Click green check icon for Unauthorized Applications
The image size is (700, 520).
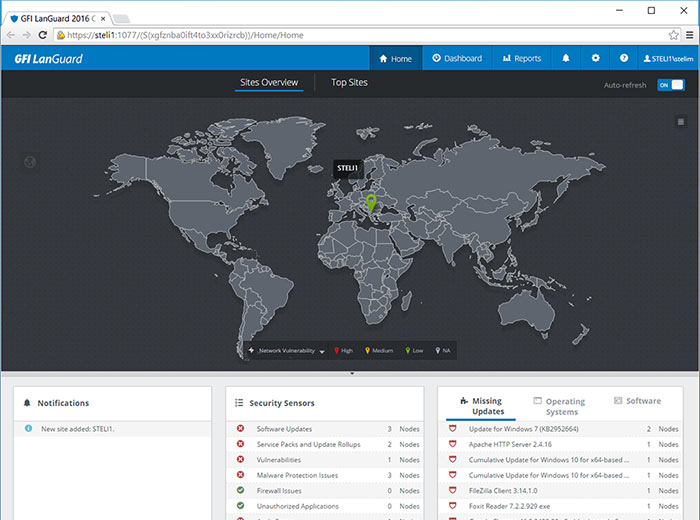[x=240, y=506]
